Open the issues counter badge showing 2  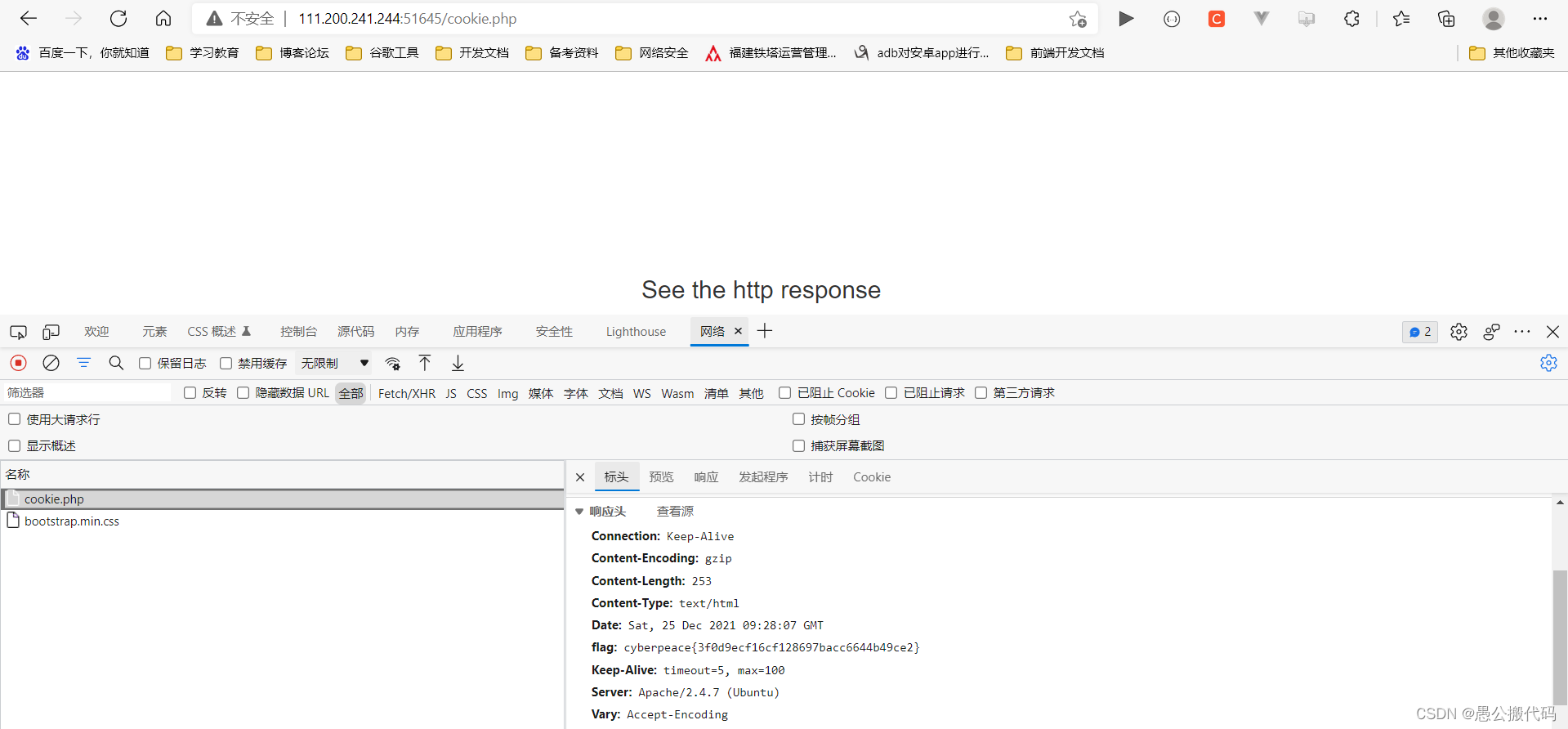click(x=1420, y=332)
